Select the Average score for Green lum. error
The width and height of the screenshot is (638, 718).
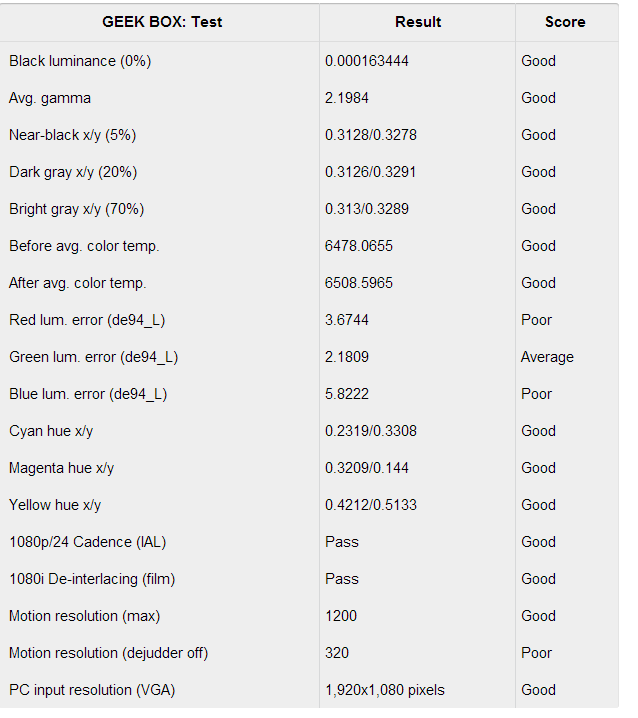[547, 357]
